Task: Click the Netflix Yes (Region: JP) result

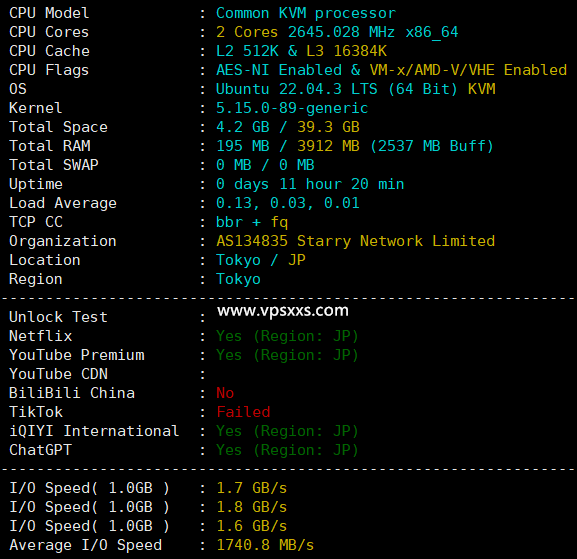Action: [x=287, y=336]
